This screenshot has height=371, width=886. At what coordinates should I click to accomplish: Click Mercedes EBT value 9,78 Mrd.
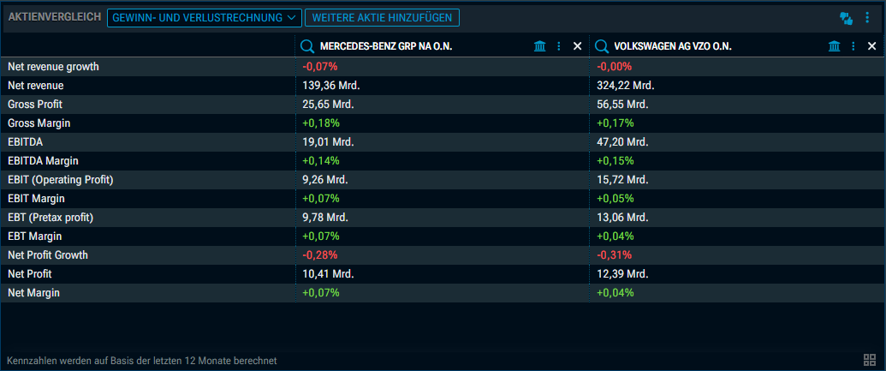click(x=325, y=217)
